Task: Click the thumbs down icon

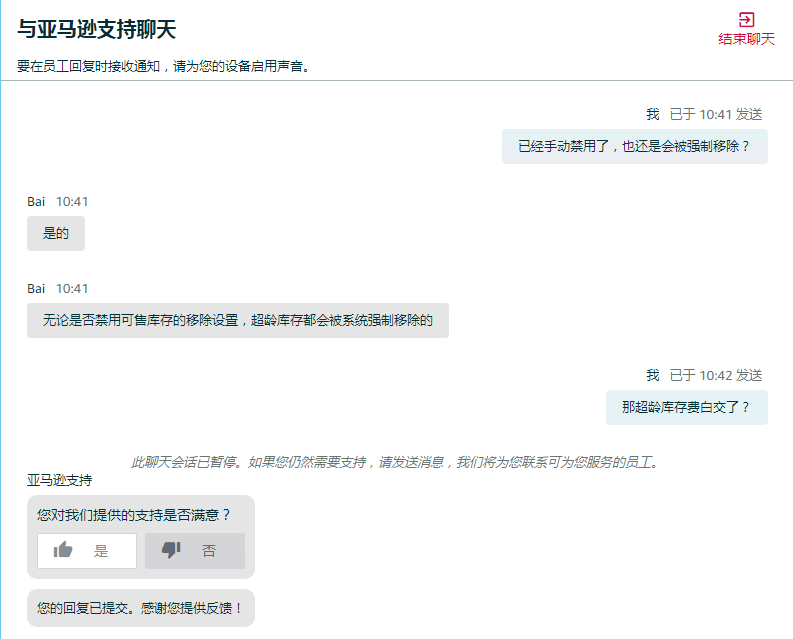Action: [171, 550]
